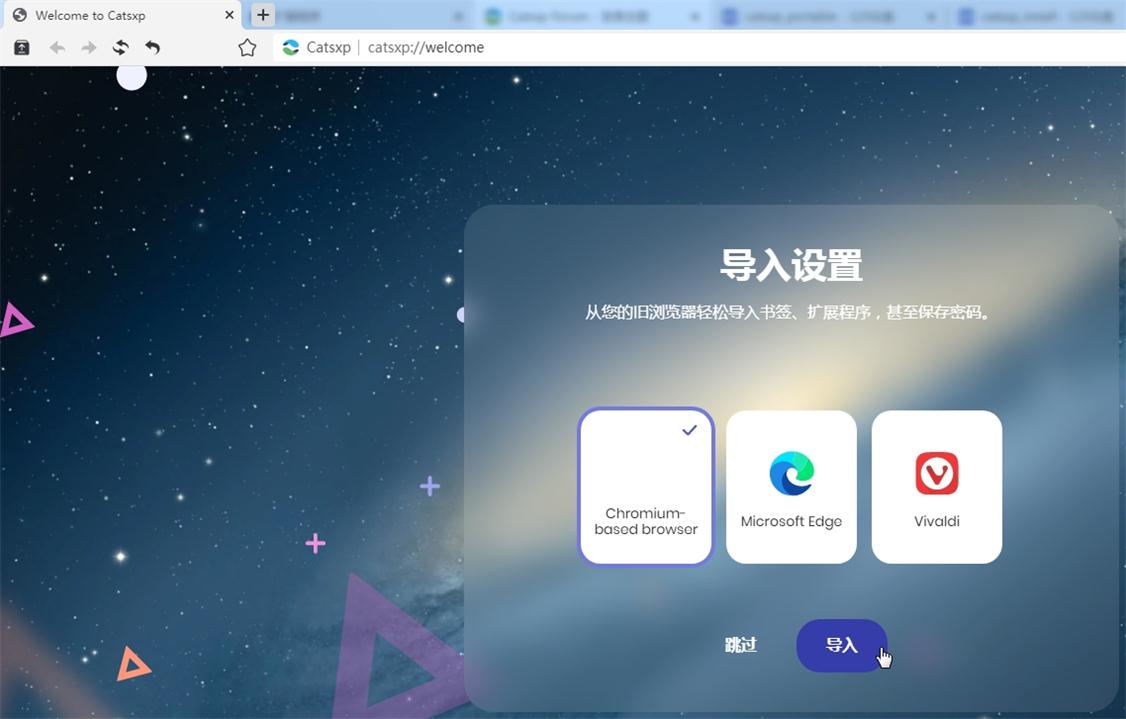Screen dimensions: 1126x719
Task: Click the red Vivaldi logo
Action: click(x=936, y=473)
